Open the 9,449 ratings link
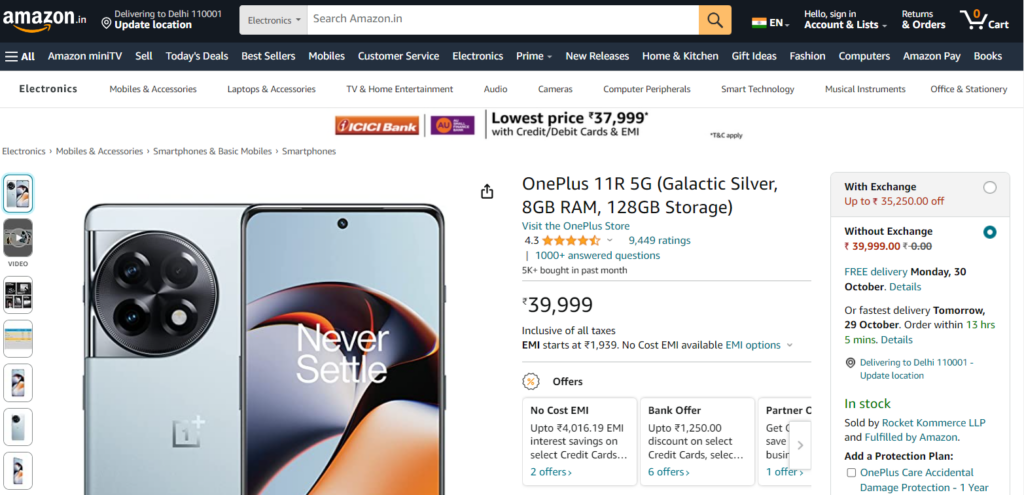 click(659, 240)
